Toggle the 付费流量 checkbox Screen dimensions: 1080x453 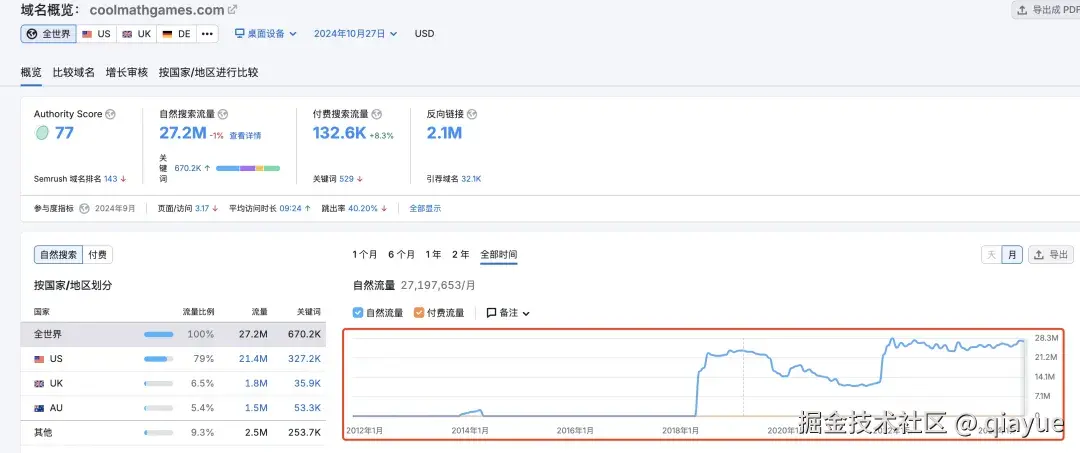tap(419, 313)
